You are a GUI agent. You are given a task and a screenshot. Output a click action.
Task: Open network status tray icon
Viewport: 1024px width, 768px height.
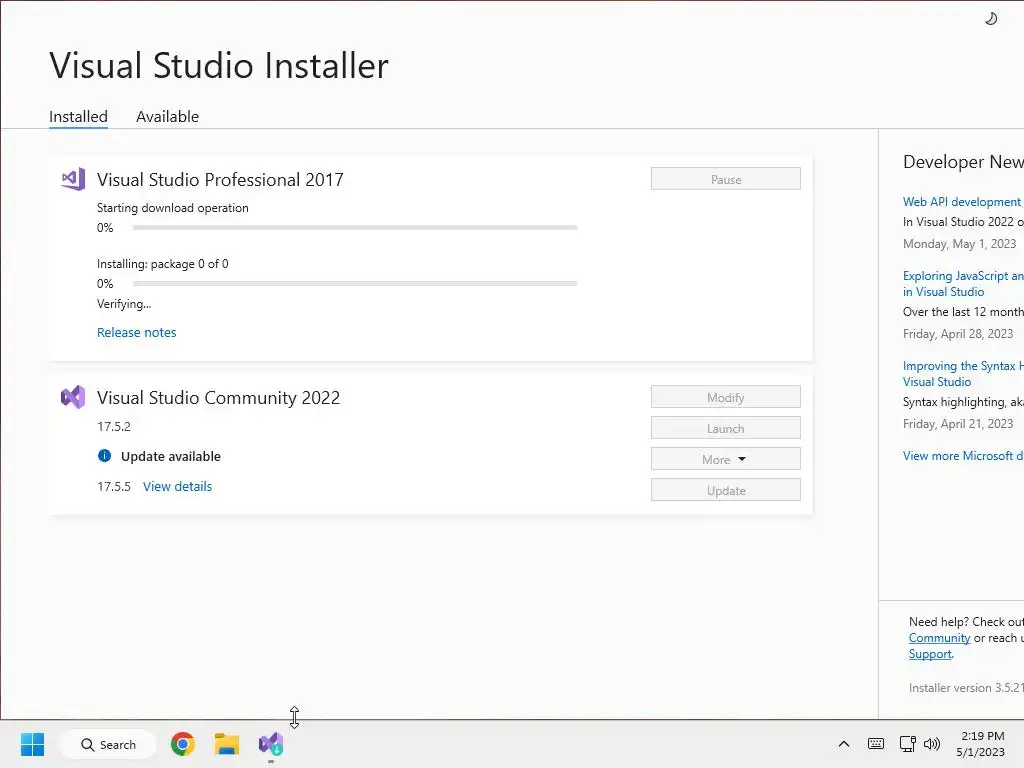(x=907, y=744)
